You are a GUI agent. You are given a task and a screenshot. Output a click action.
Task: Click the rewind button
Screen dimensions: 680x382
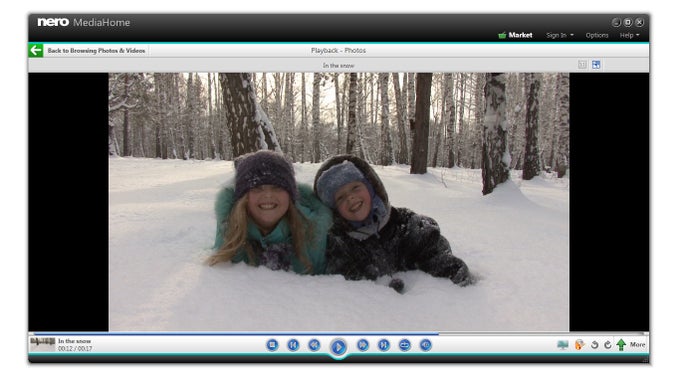tap(314, 345)
